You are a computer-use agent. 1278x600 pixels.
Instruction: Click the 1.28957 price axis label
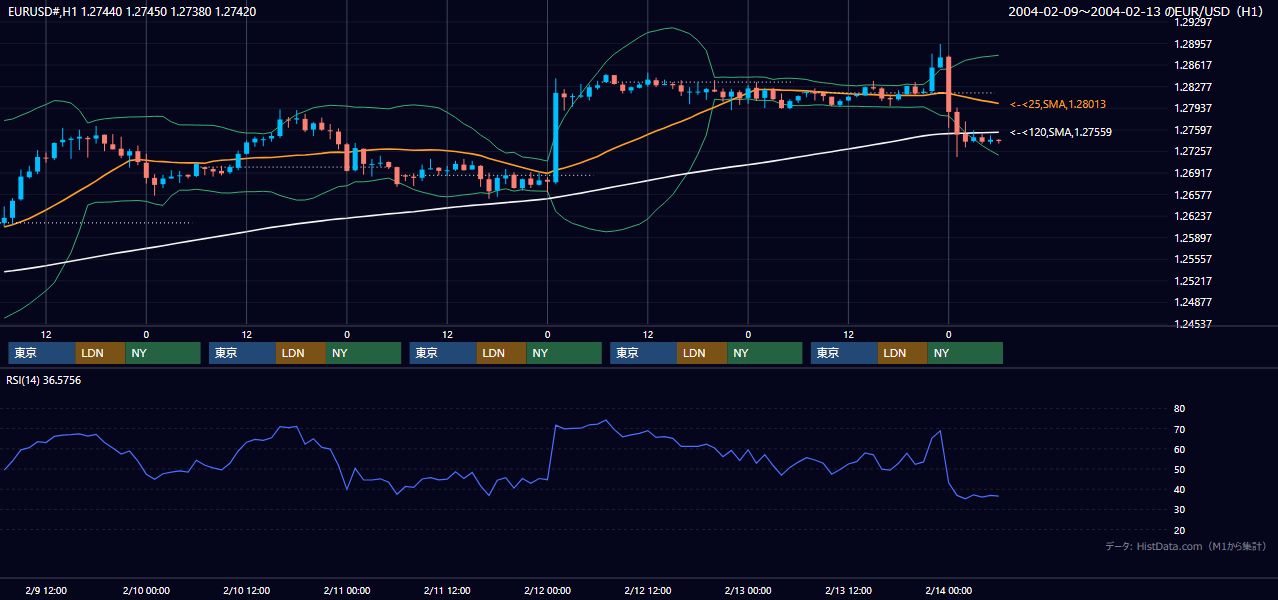(1192, 44)
